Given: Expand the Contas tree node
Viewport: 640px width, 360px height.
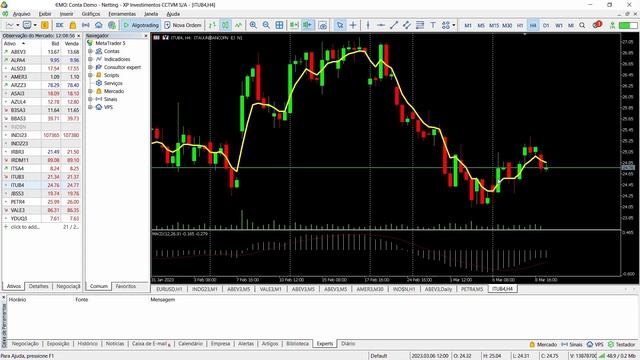Looking at the screenshot, I should [90, 51].
